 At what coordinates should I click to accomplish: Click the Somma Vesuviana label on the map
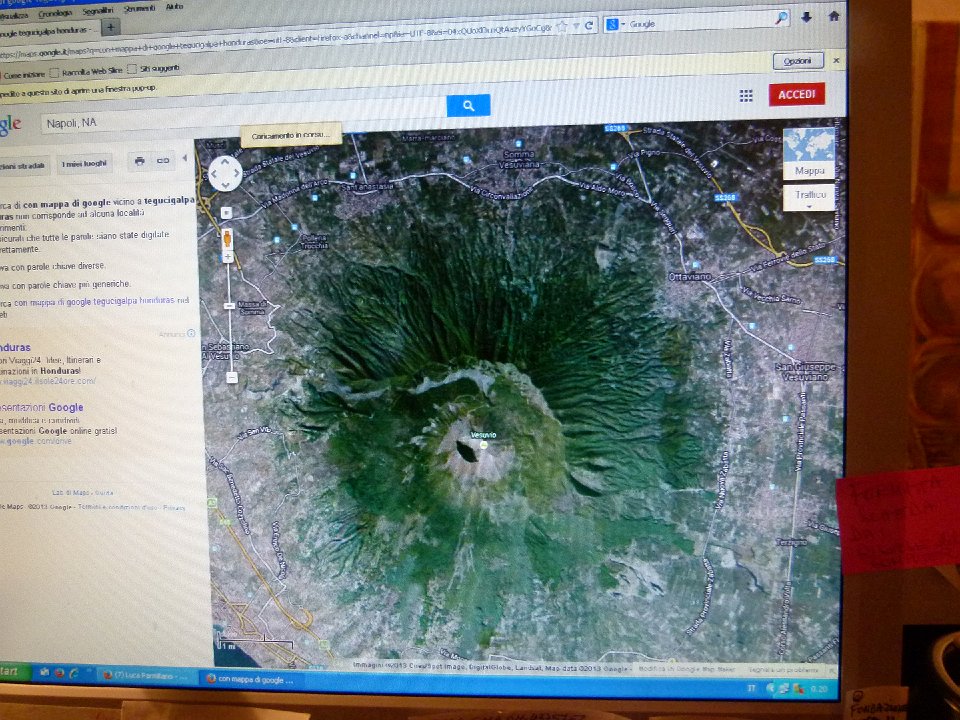[x=518, y=160]
